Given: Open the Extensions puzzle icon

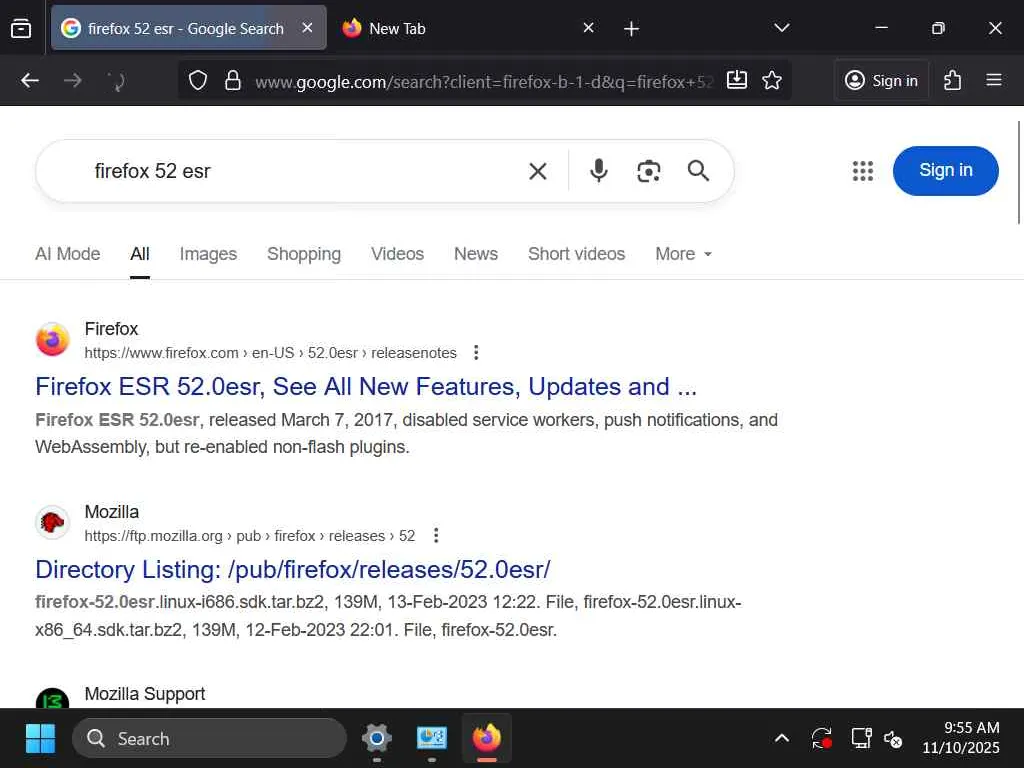Looking at the screenshot, I should click(952, 80).
